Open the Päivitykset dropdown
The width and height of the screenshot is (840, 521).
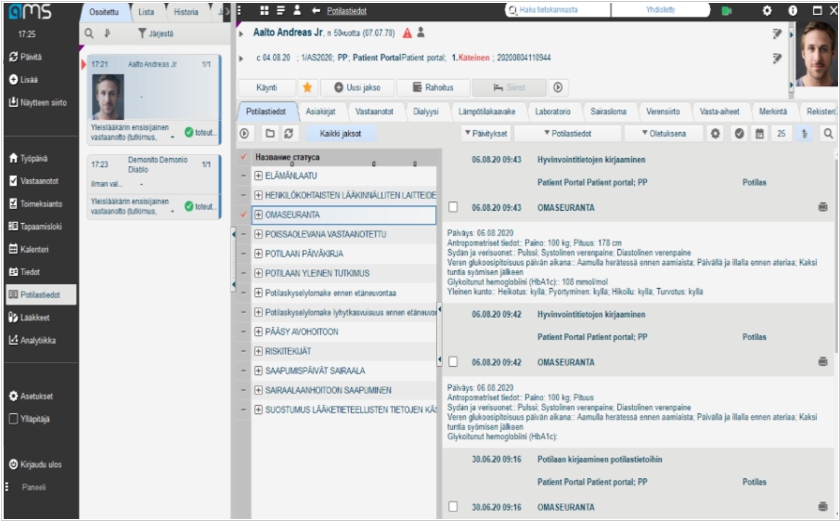[487, 133]
